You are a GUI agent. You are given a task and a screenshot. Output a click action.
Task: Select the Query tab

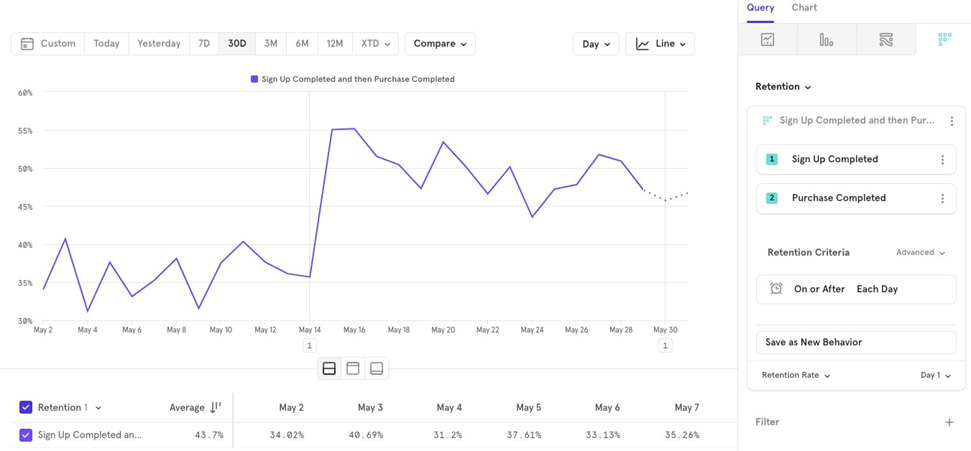tap(760, 8)
